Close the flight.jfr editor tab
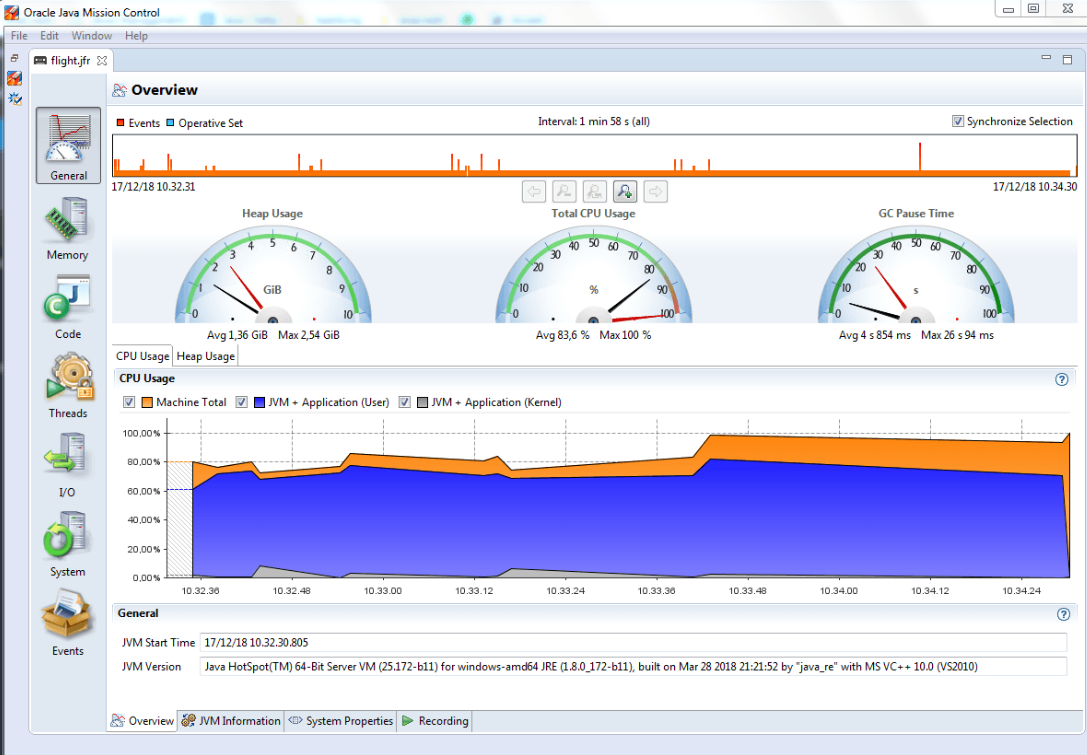The image size is (1087, 755). coord(102,60)
